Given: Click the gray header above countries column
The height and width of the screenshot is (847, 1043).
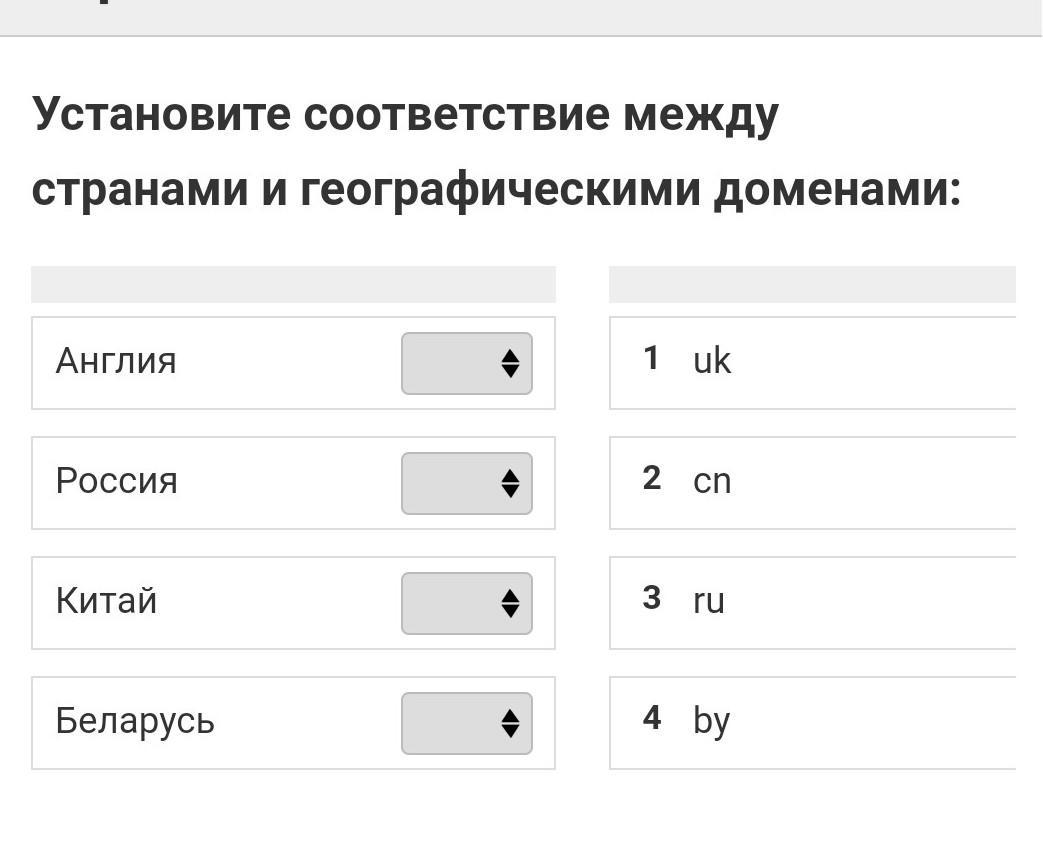Looking at the screenshot, I should tap(293, 284).
